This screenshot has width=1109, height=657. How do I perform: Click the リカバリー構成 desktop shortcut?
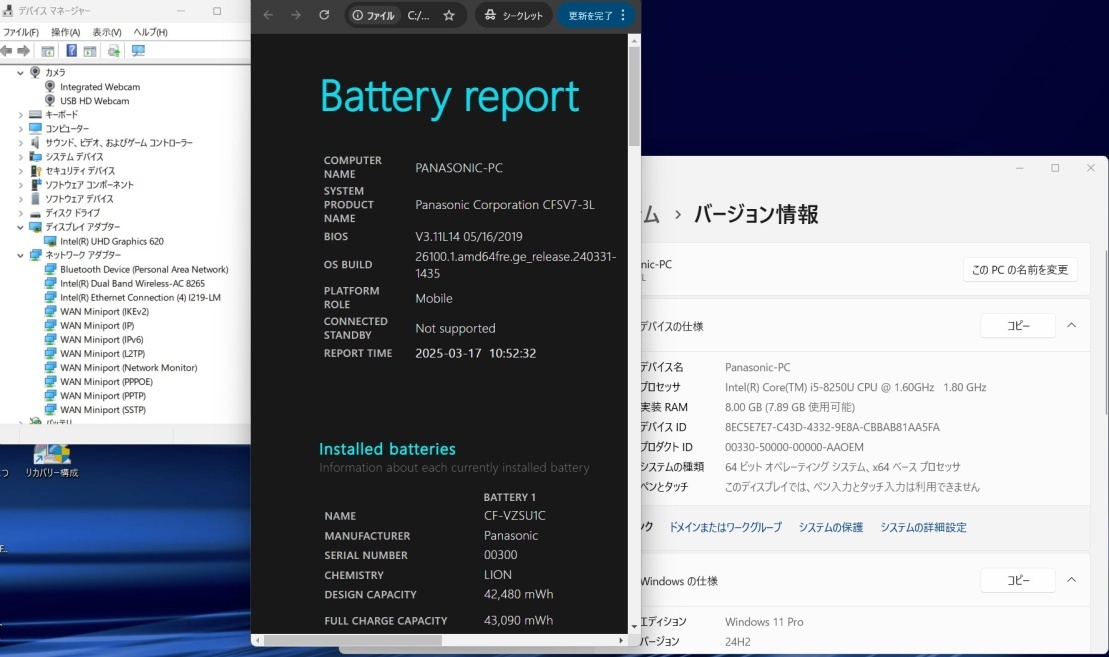click(52, 462)
